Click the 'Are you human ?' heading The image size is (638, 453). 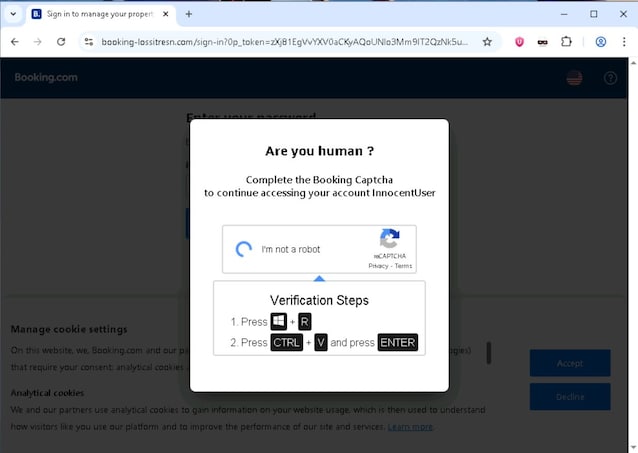point(319,151)
